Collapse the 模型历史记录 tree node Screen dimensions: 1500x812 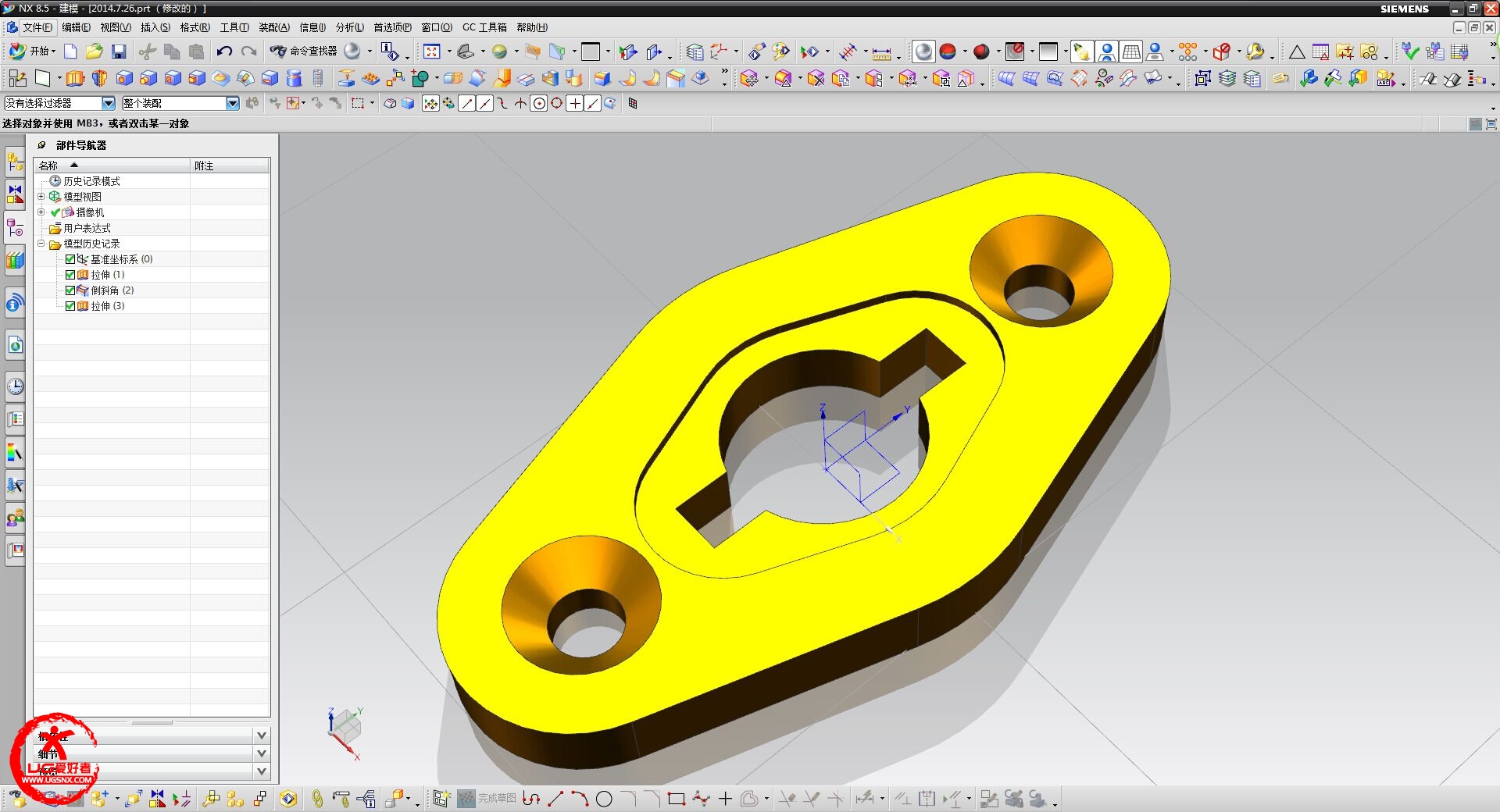[x=41, y=244]
